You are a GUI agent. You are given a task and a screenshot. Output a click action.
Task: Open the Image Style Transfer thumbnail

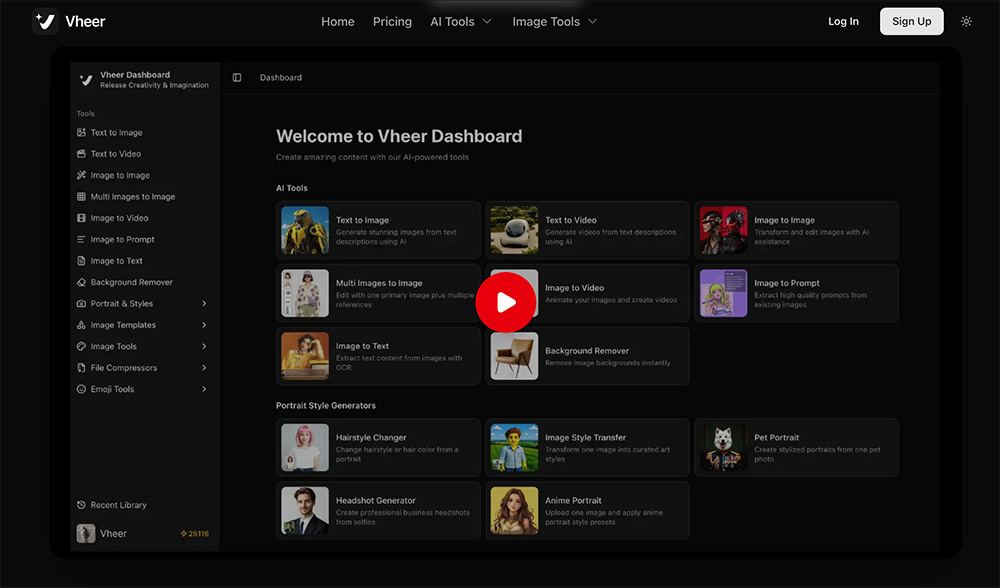(514, 448)
